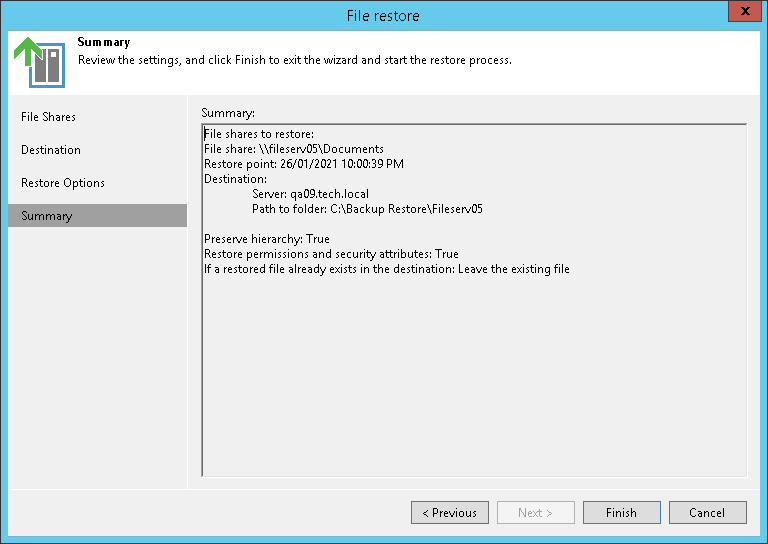Image resolution: width=768 pixels, height=544 pixels.
Task: Select the Summary step
Action: click(97, 215)
